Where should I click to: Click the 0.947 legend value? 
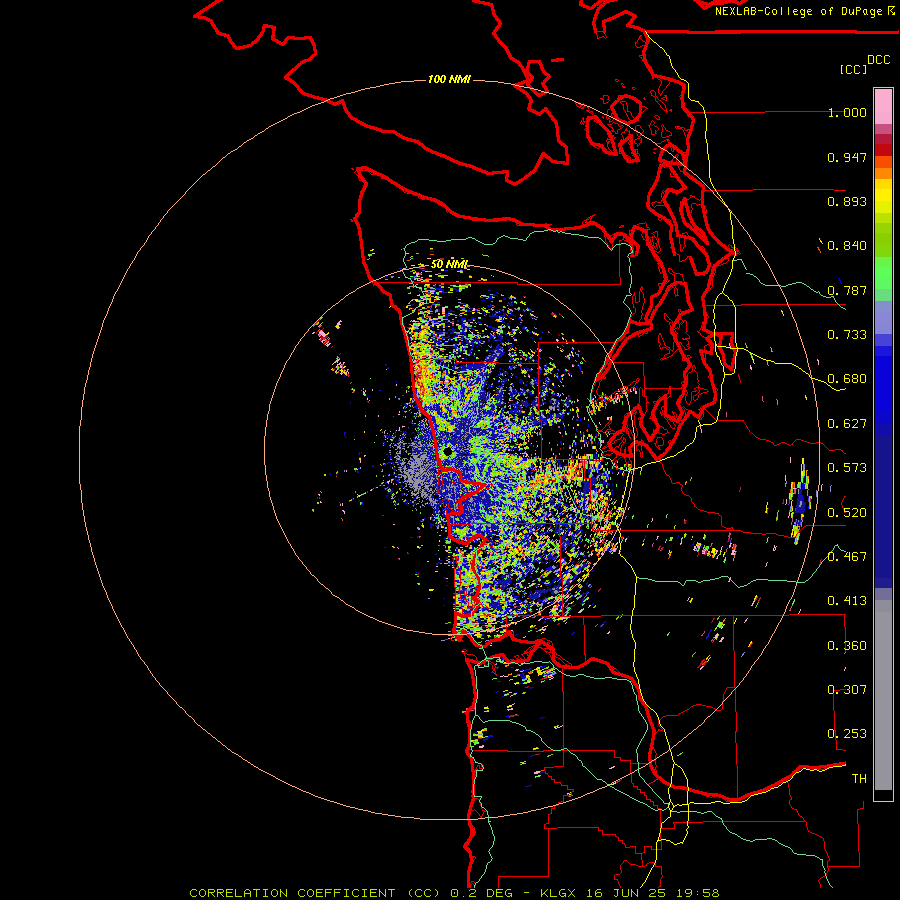coord(847,157)
